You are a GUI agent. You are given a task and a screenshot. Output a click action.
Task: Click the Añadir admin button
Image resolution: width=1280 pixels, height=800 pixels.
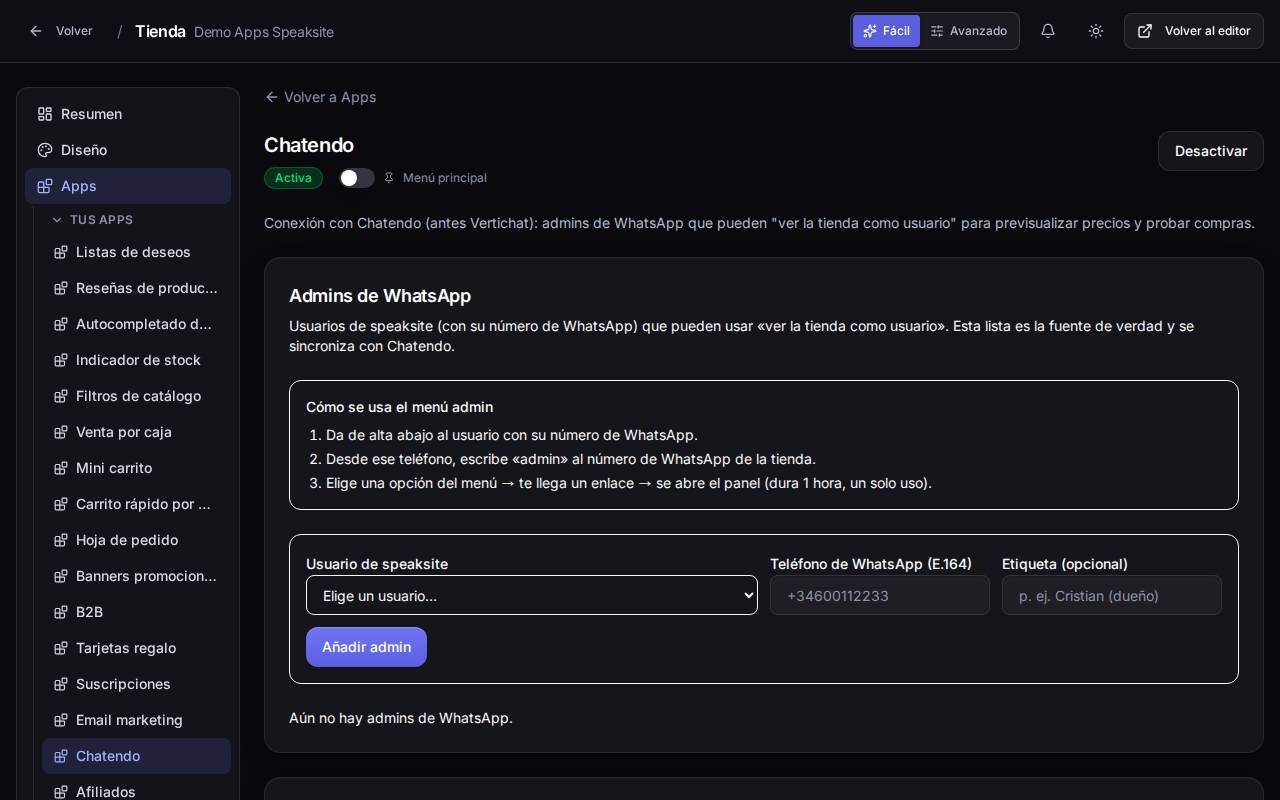tap(366, 647)
